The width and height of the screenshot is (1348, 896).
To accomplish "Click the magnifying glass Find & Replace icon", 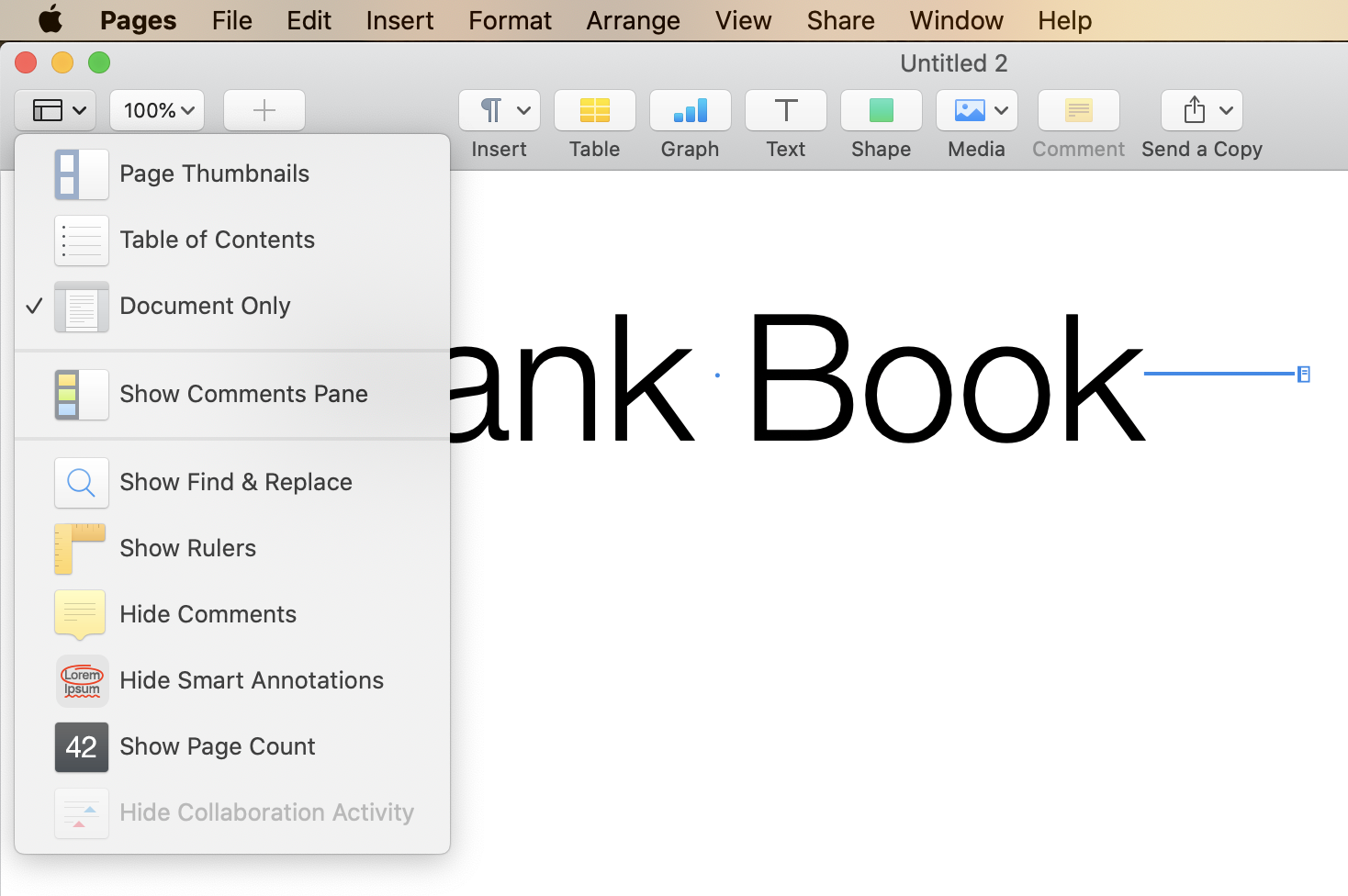I will pos(81,483).
